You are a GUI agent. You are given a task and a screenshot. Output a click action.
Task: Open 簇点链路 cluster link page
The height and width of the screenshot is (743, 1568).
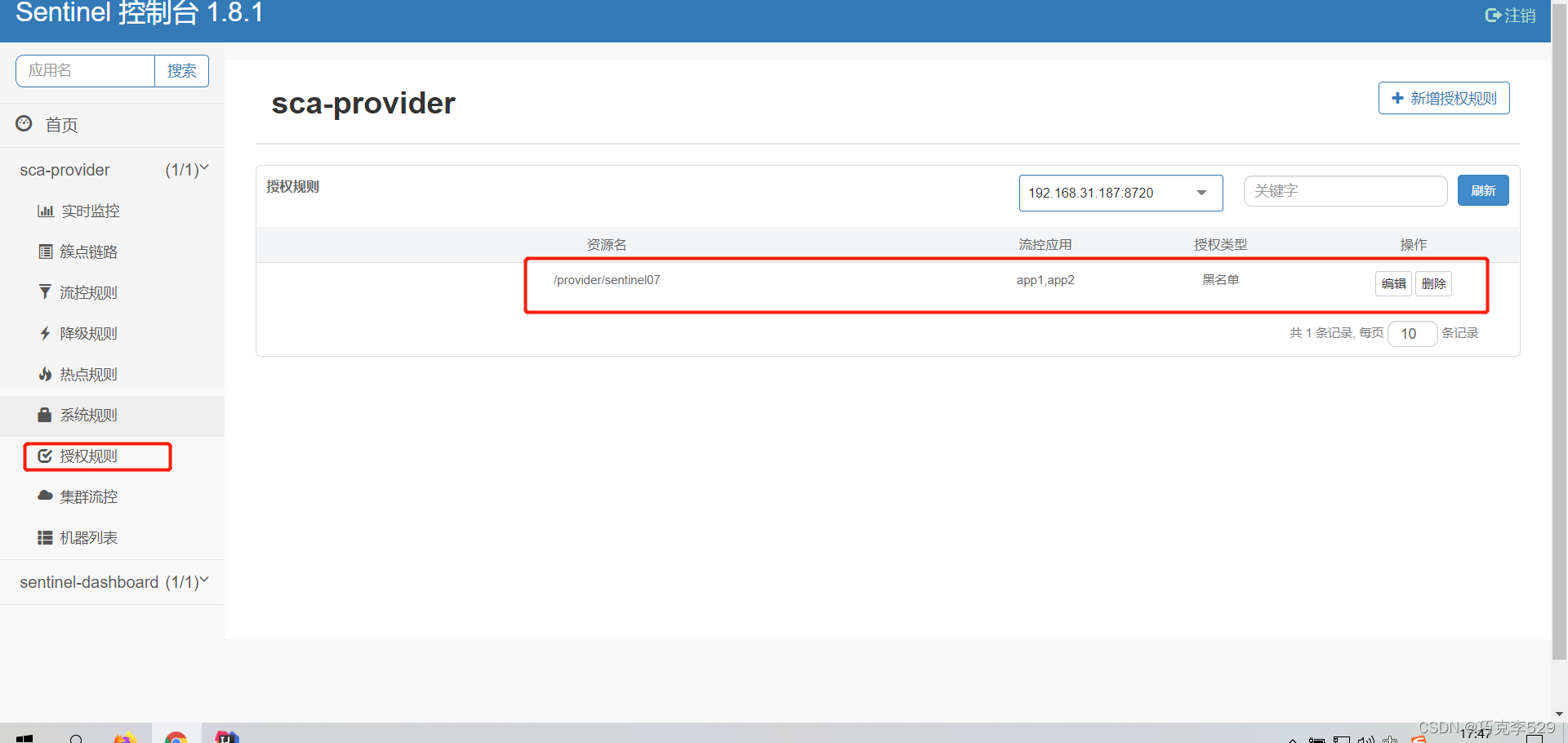tap(89, 251)
